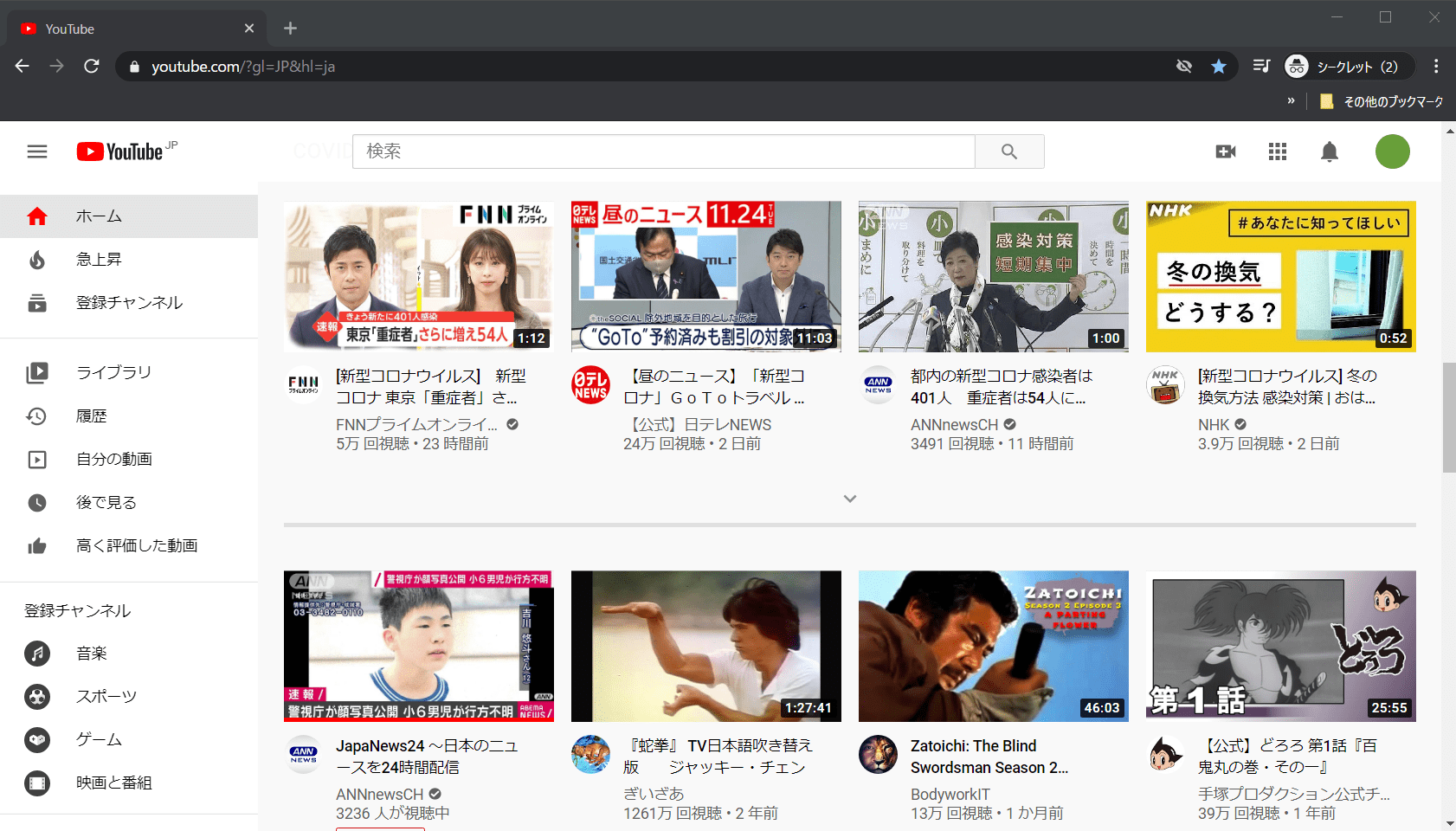The height and width of the screenshot is (831, 1456).
Task: Open the ANNnewsCH channel link under JapaNews24
Action: click(379, 794)
